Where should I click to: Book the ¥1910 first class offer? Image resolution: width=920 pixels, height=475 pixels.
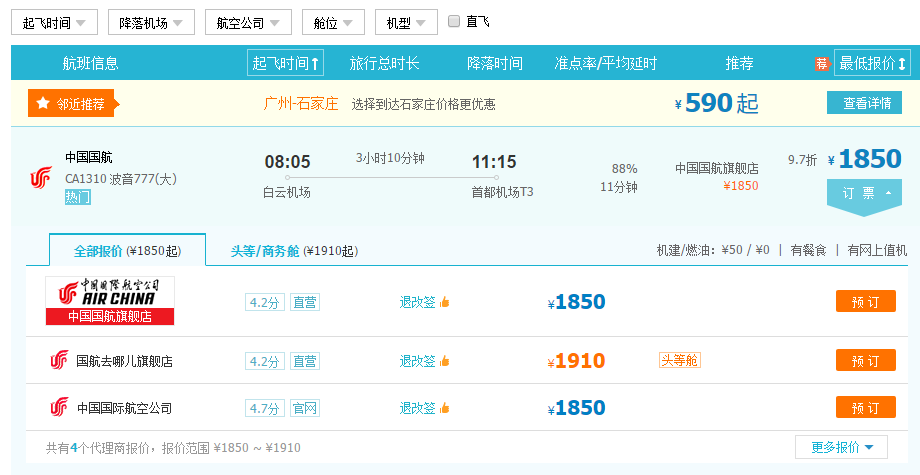[x=865, y=360]
